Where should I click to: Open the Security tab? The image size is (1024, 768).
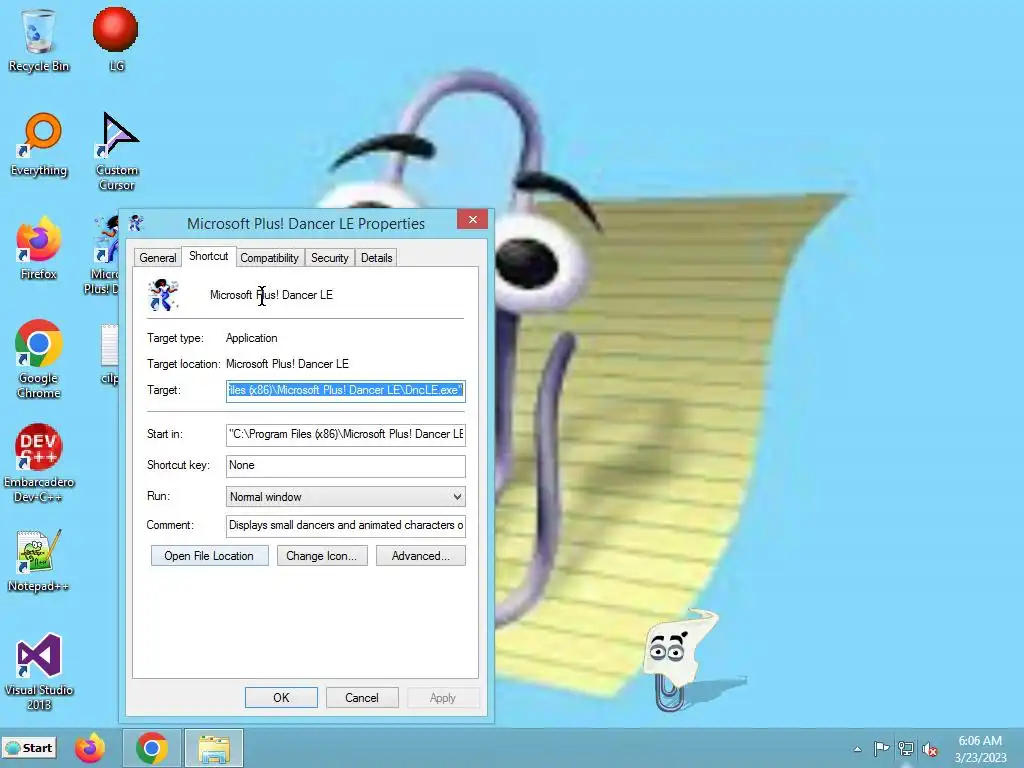click(330, 257)
